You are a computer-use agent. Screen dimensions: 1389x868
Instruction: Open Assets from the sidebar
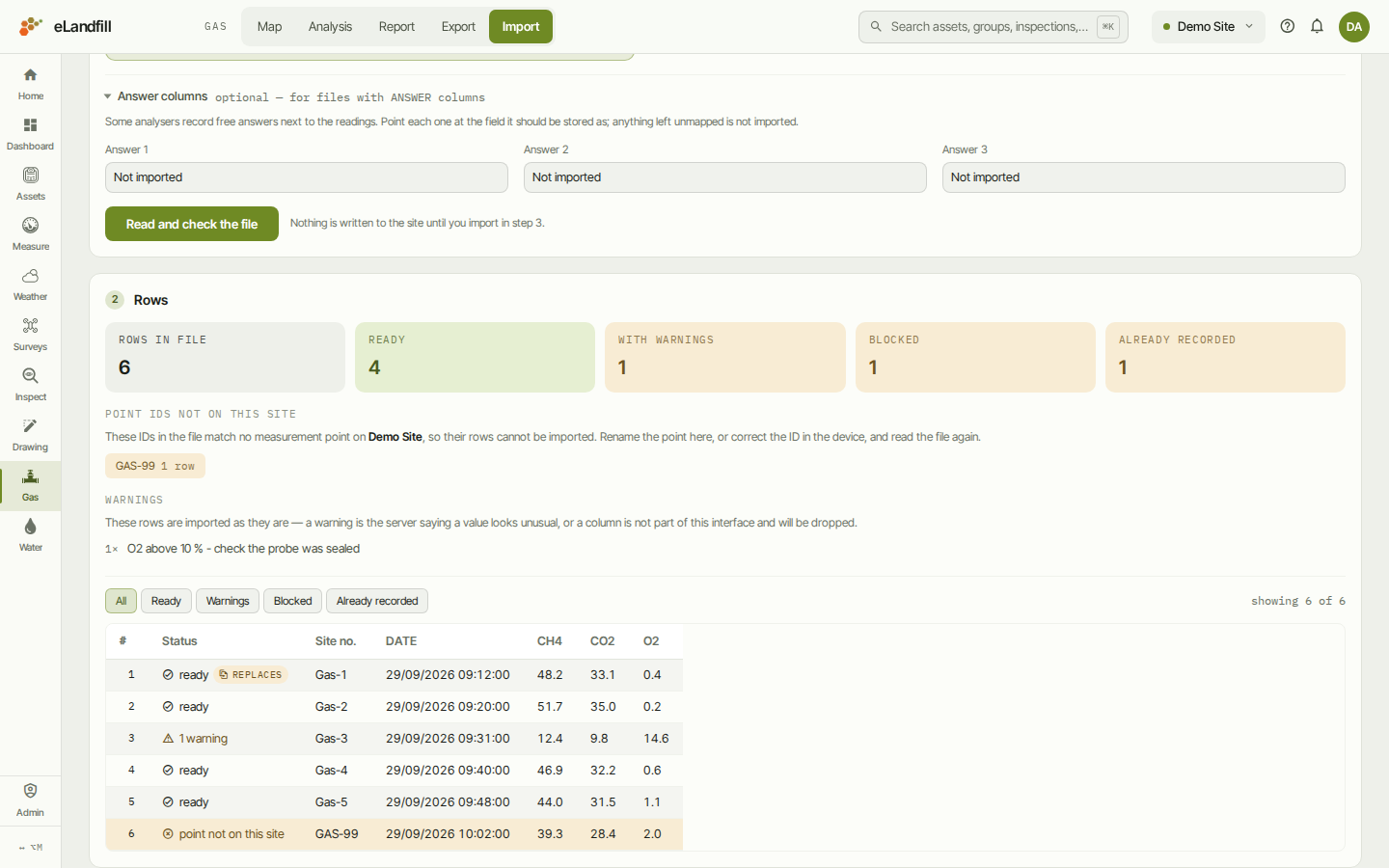[x=31, y=184]
